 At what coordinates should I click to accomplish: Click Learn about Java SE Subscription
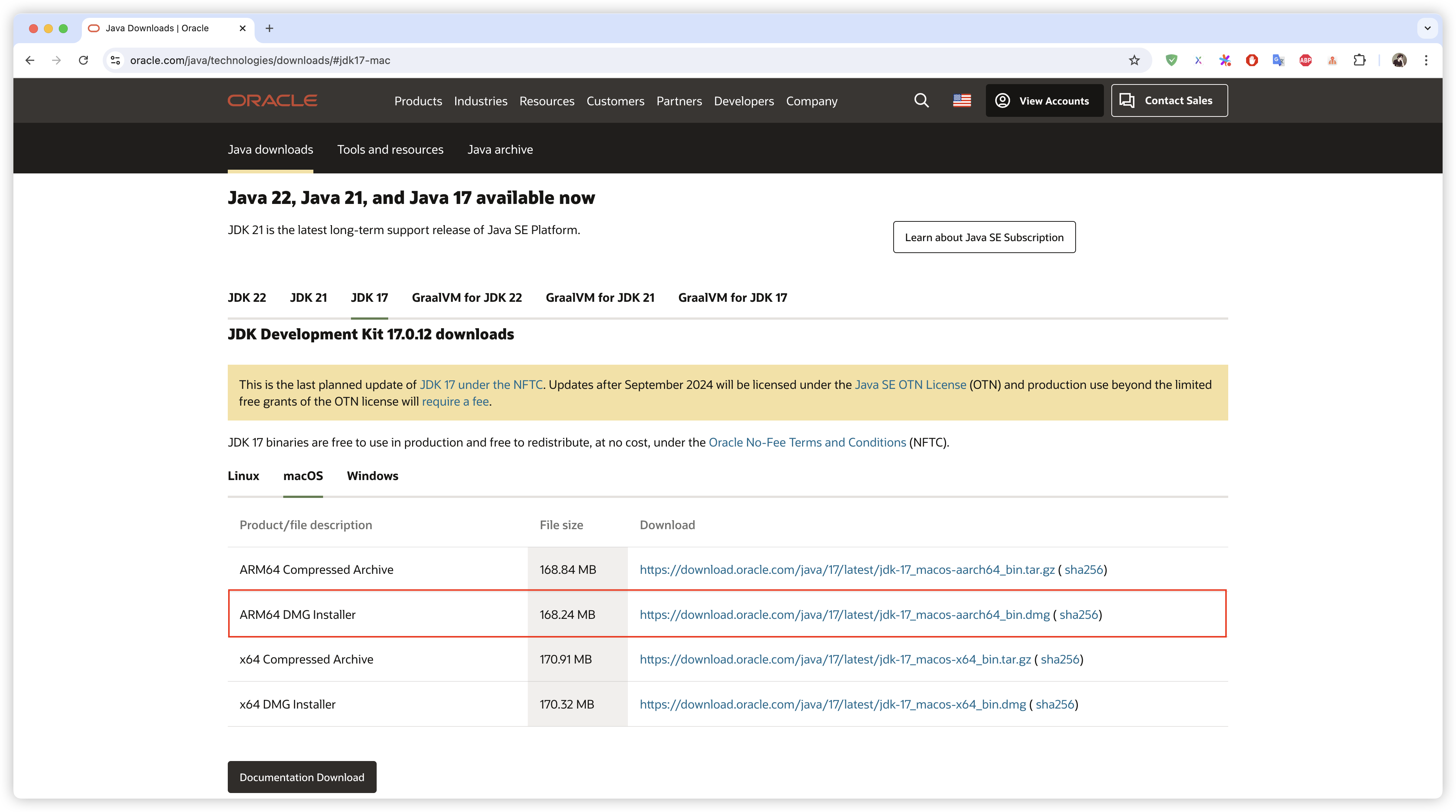coord(983,237)
